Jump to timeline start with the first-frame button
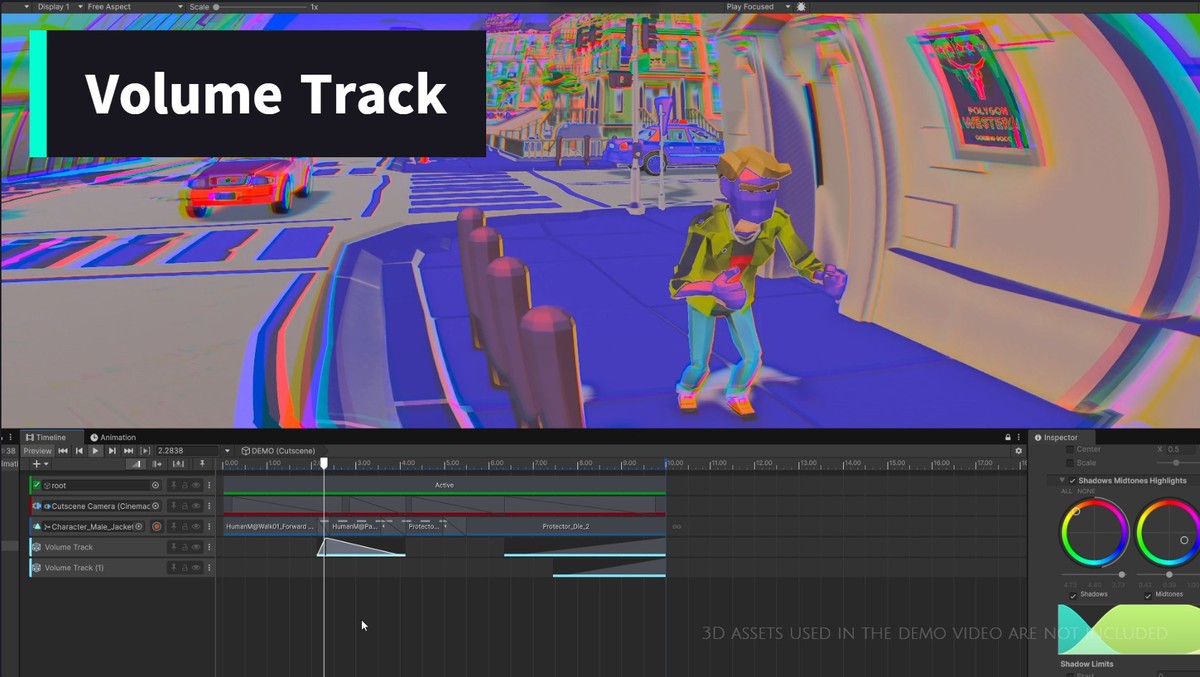The image size is (1200, 677). point(63,451)
